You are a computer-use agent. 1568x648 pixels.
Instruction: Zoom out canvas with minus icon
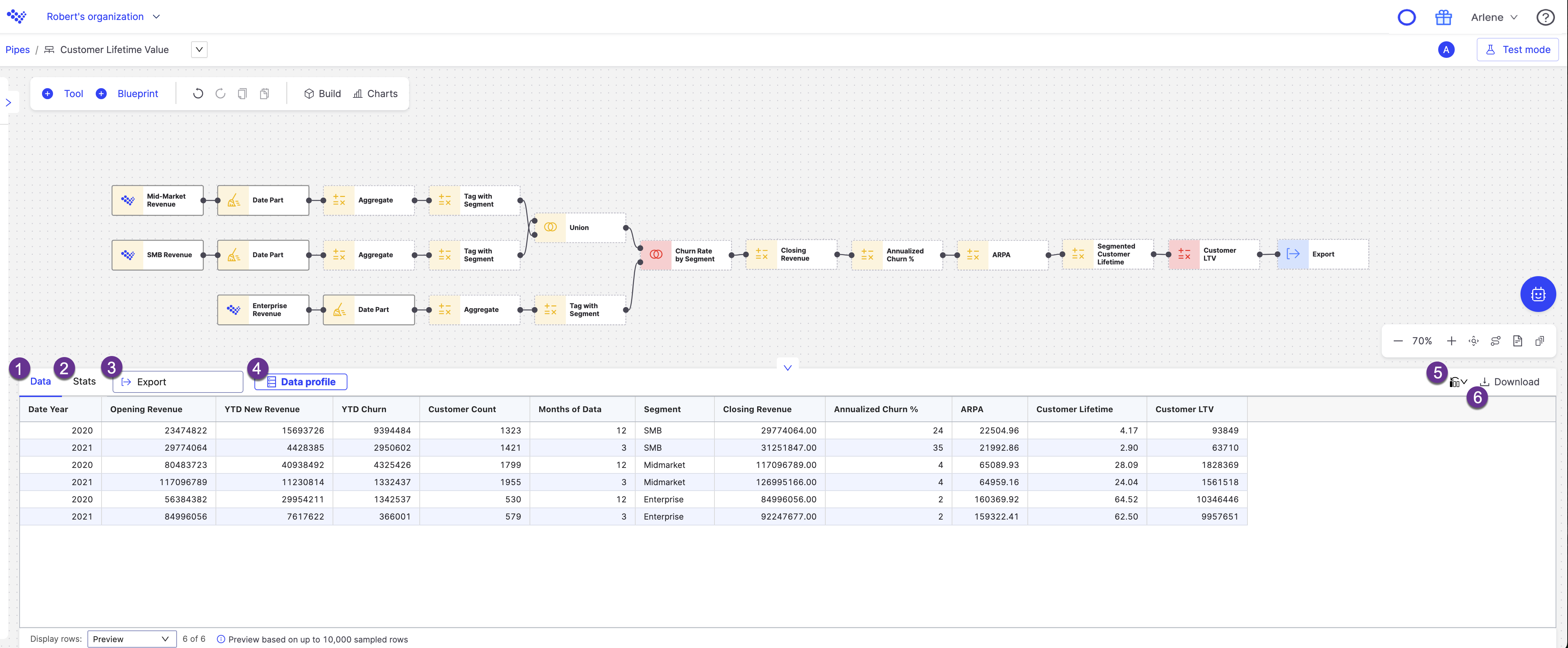coord(1398,341)
